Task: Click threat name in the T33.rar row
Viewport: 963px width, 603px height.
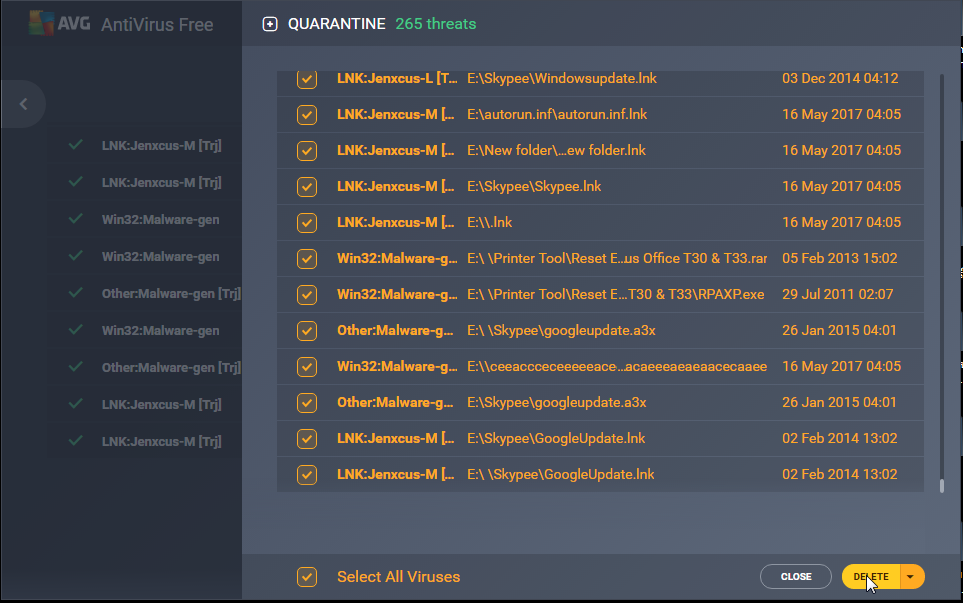Action: click(397, 259)
